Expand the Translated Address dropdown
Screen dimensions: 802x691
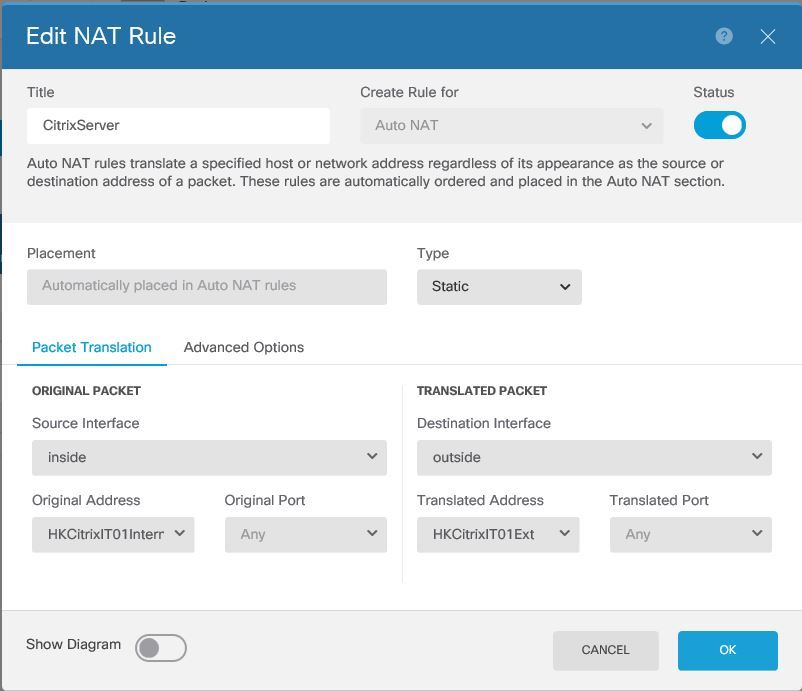[498, 534]
